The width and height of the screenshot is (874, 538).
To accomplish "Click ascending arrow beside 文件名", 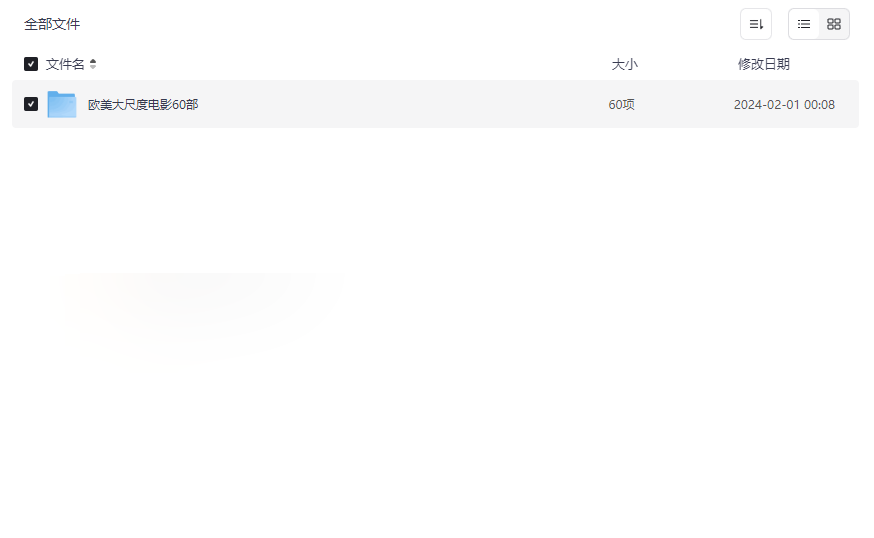I will 93,61.
